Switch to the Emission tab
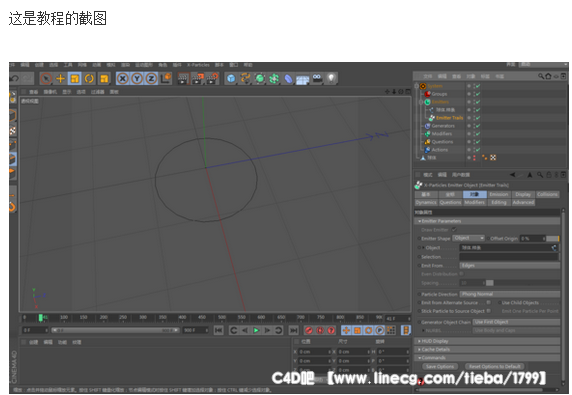Screen dimensions: 572x395 coord(499,194)
